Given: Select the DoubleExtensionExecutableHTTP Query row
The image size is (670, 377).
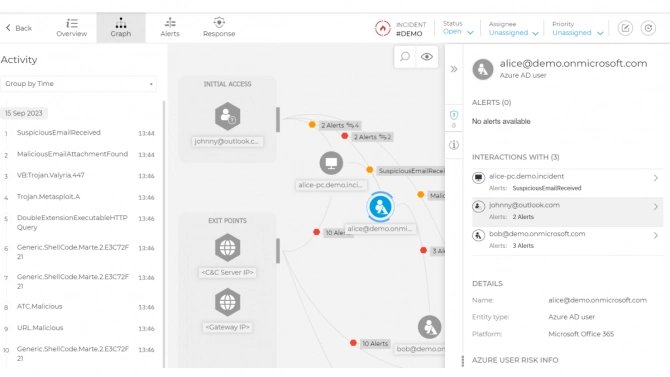Looking at the screenshot, I should (x=79, y=222).
